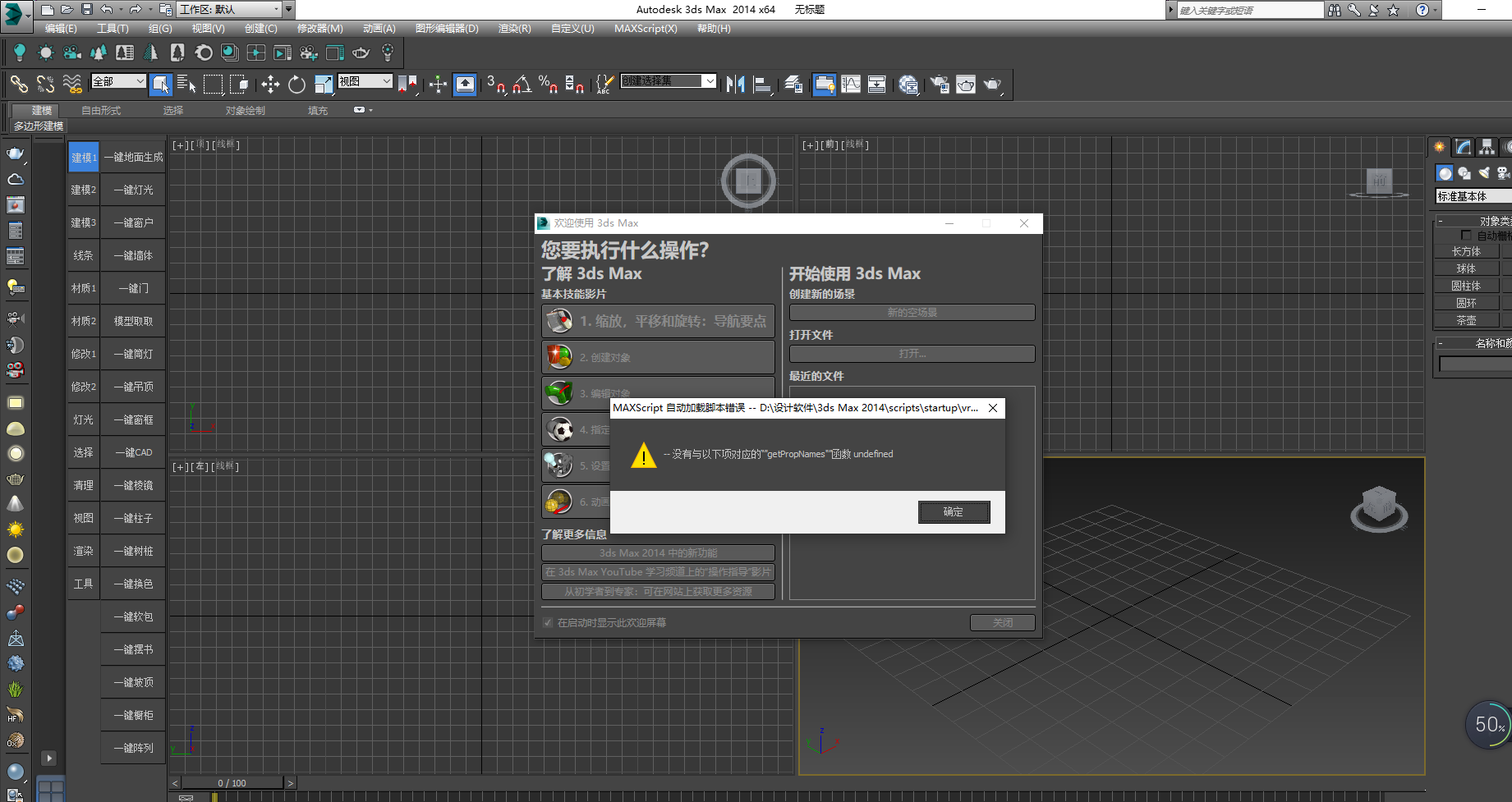Open the 渲染(R) menu
Viewport: 1512px width, 802px height.
515,29
